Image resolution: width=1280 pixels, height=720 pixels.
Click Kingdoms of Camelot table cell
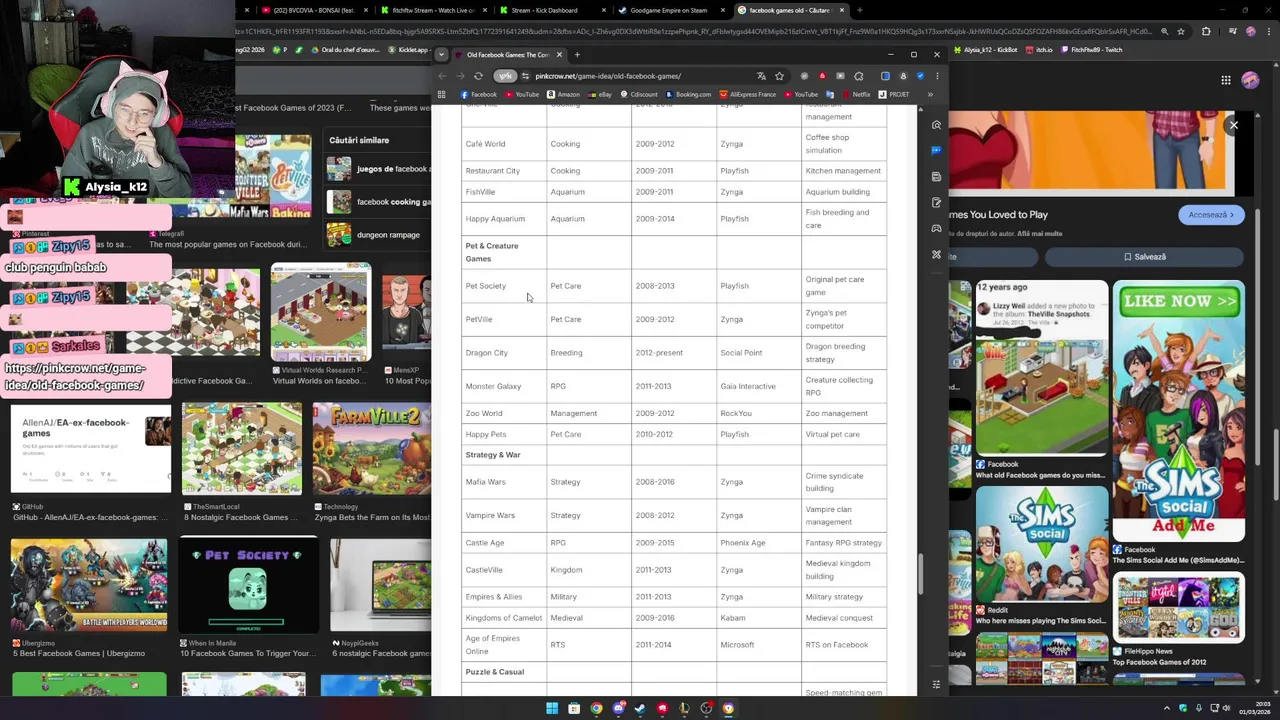click(x=503, y=618)
